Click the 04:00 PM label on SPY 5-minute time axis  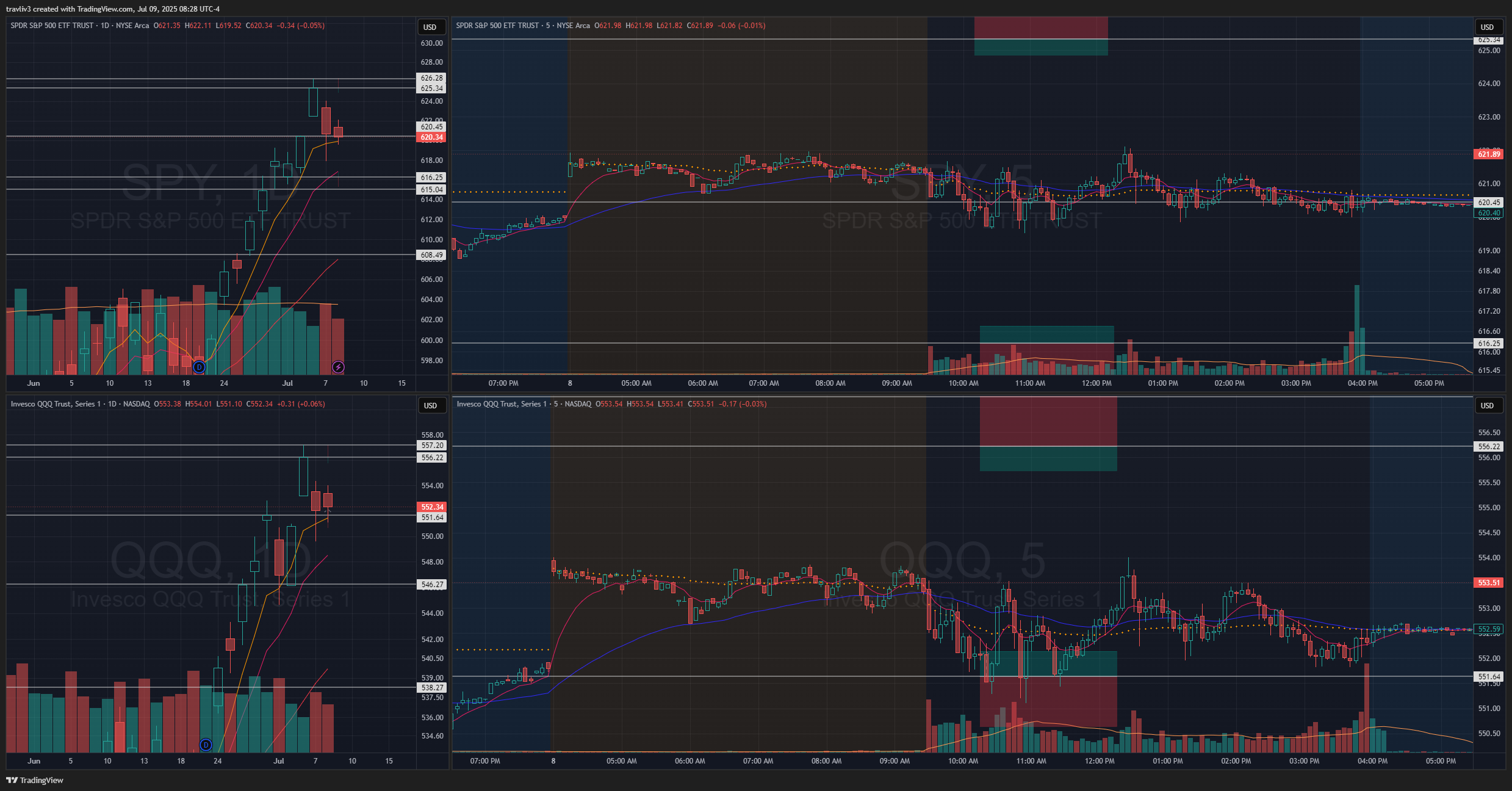click(1363, 383)
